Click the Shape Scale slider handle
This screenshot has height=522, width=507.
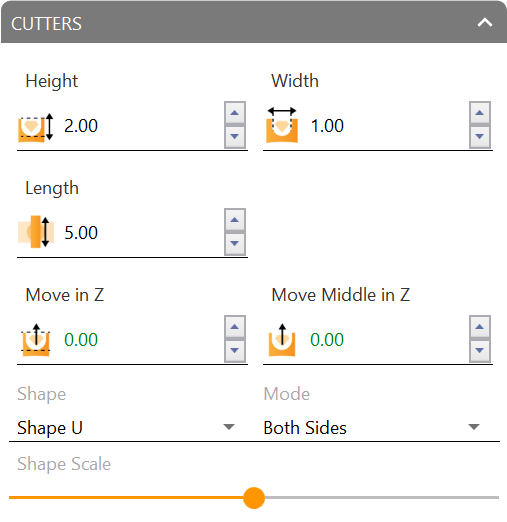click(254, 498)
